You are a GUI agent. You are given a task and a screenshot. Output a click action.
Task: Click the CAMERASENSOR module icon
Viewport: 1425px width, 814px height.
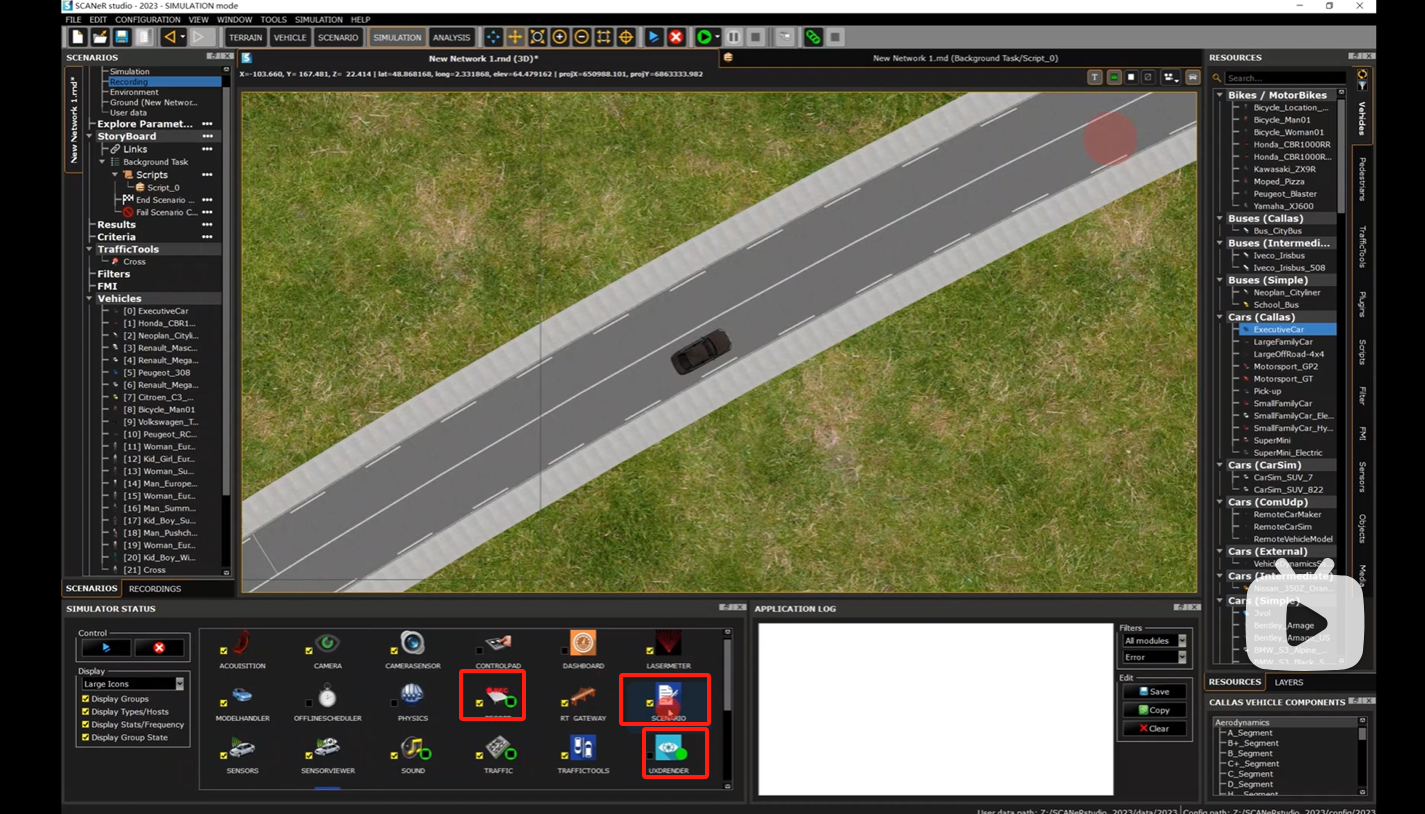point(412,643)
